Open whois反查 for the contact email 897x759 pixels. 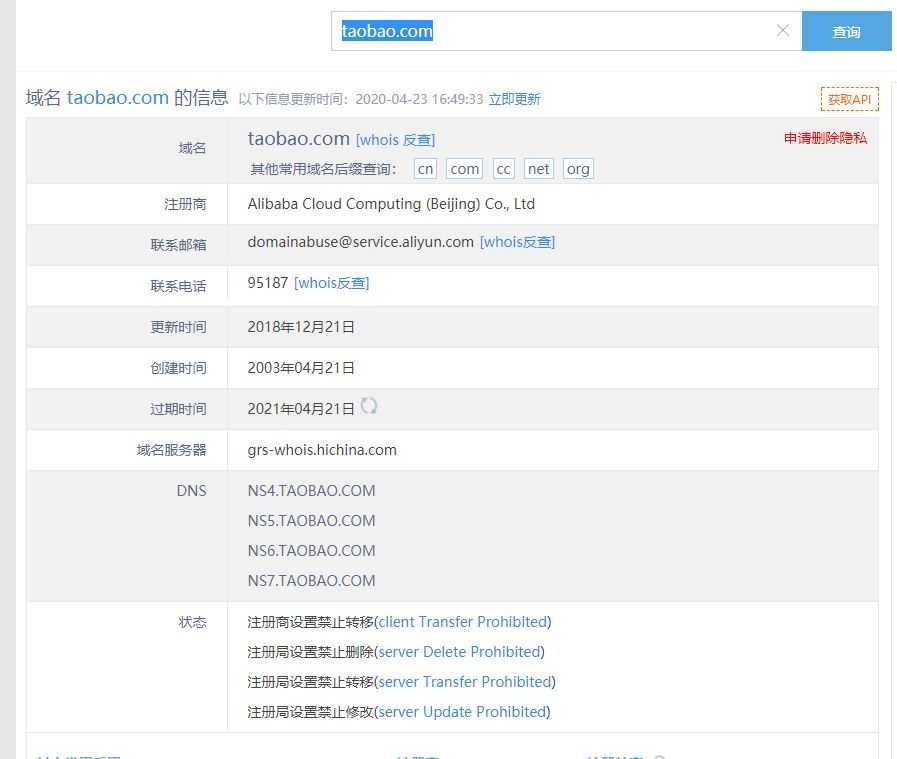517,242
